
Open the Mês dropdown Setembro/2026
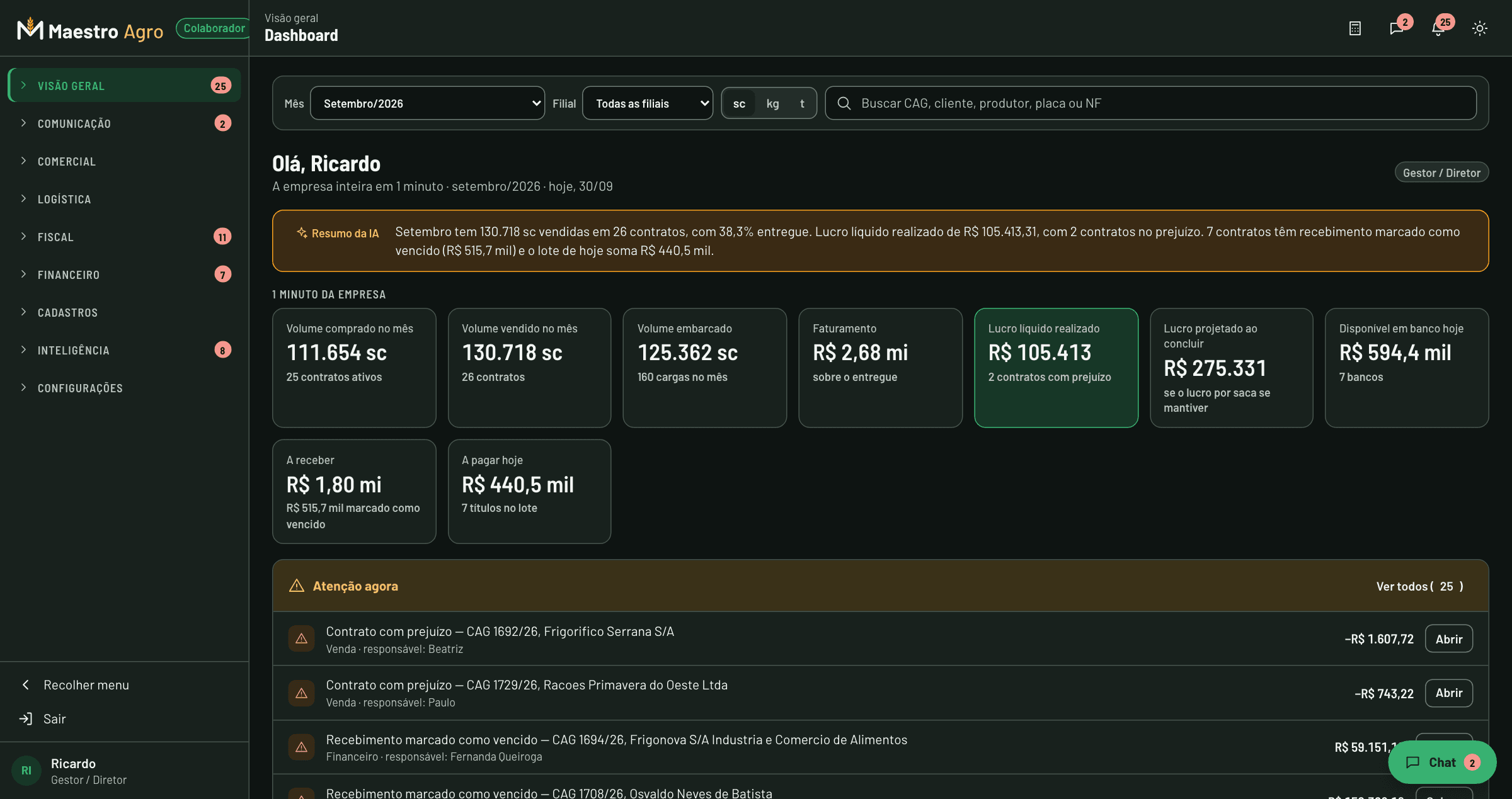[x=427, y=103]
